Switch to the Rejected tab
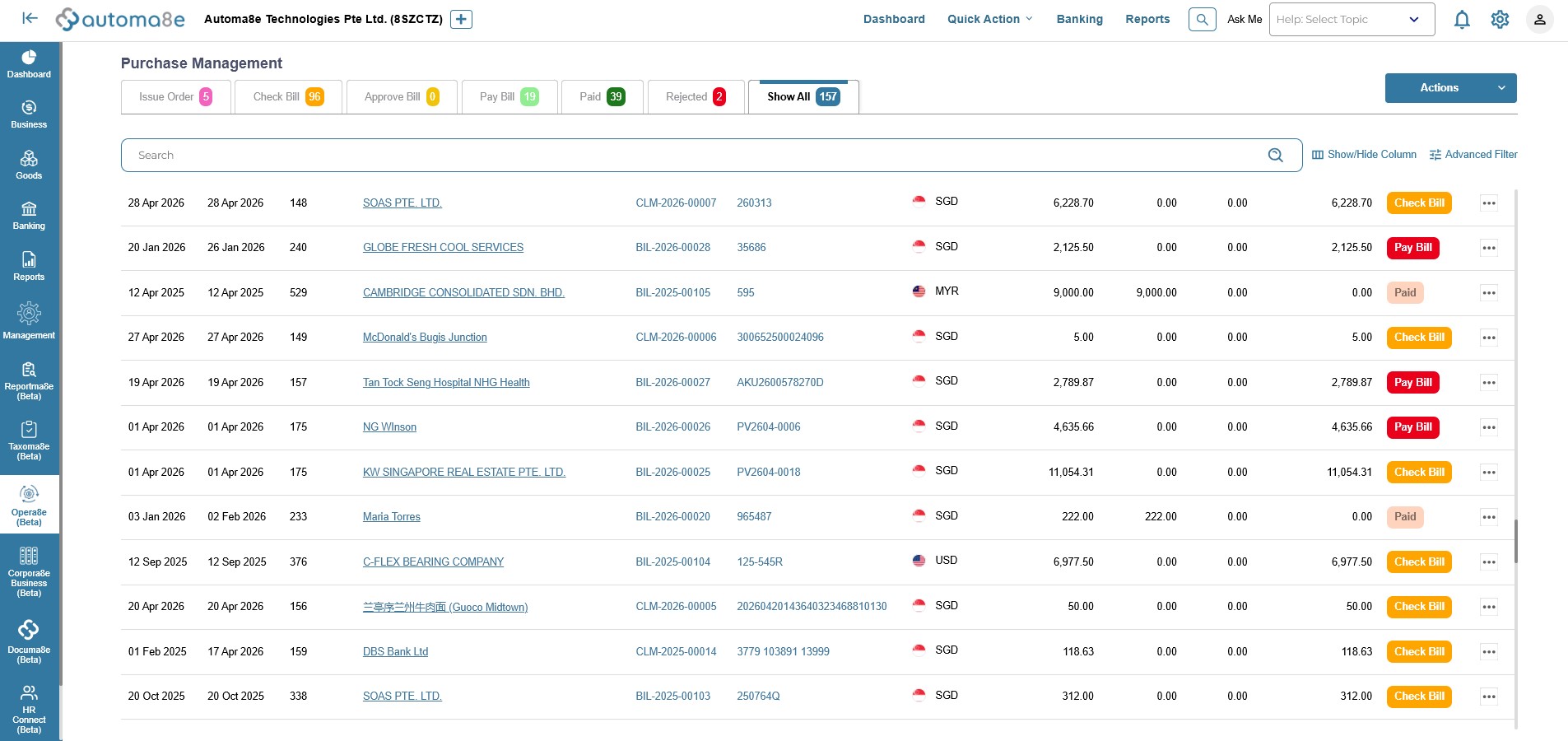 pos(696,97)
